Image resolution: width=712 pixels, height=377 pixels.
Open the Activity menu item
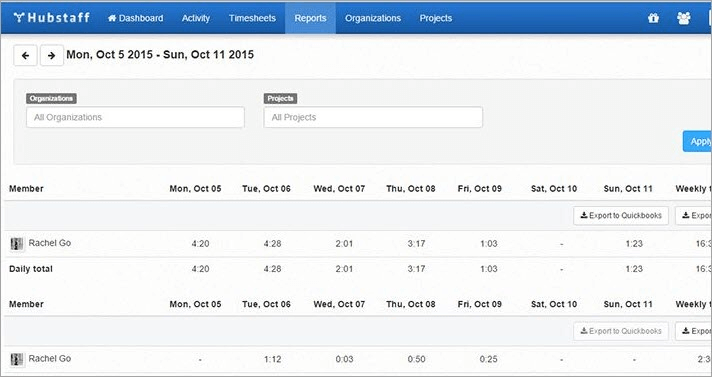196,18
